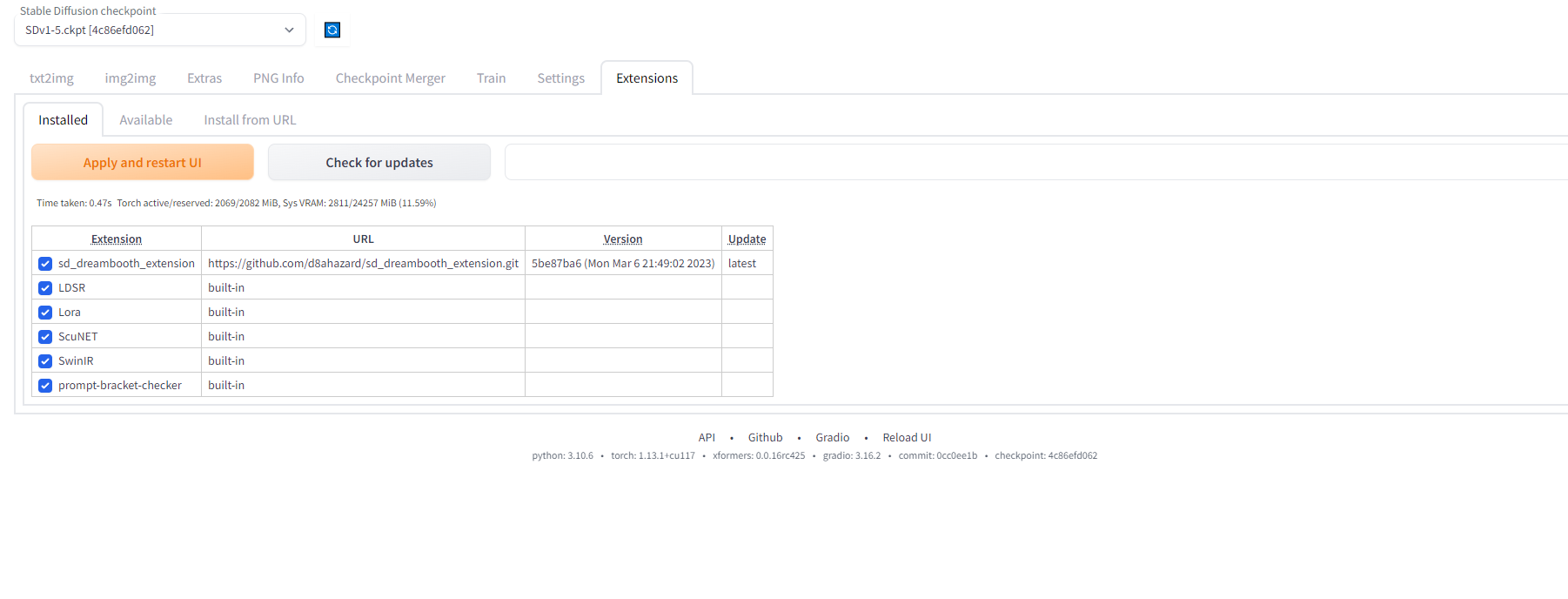Click the SwinIR row built-in cell
This screenshot has height=599, width=1568.
coord(363,361)
